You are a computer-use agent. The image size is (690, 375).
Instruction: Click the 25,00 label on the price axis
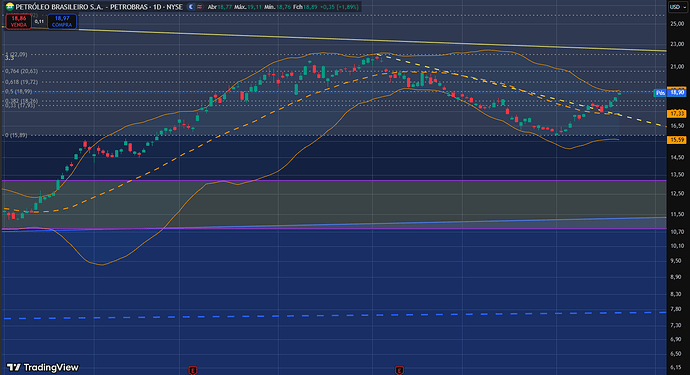click(x=677, y=24)
